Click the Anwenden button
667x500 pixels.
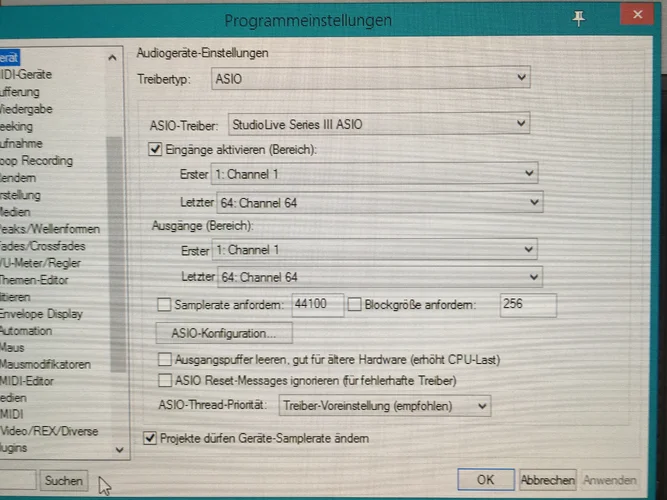tap(610, 480)
